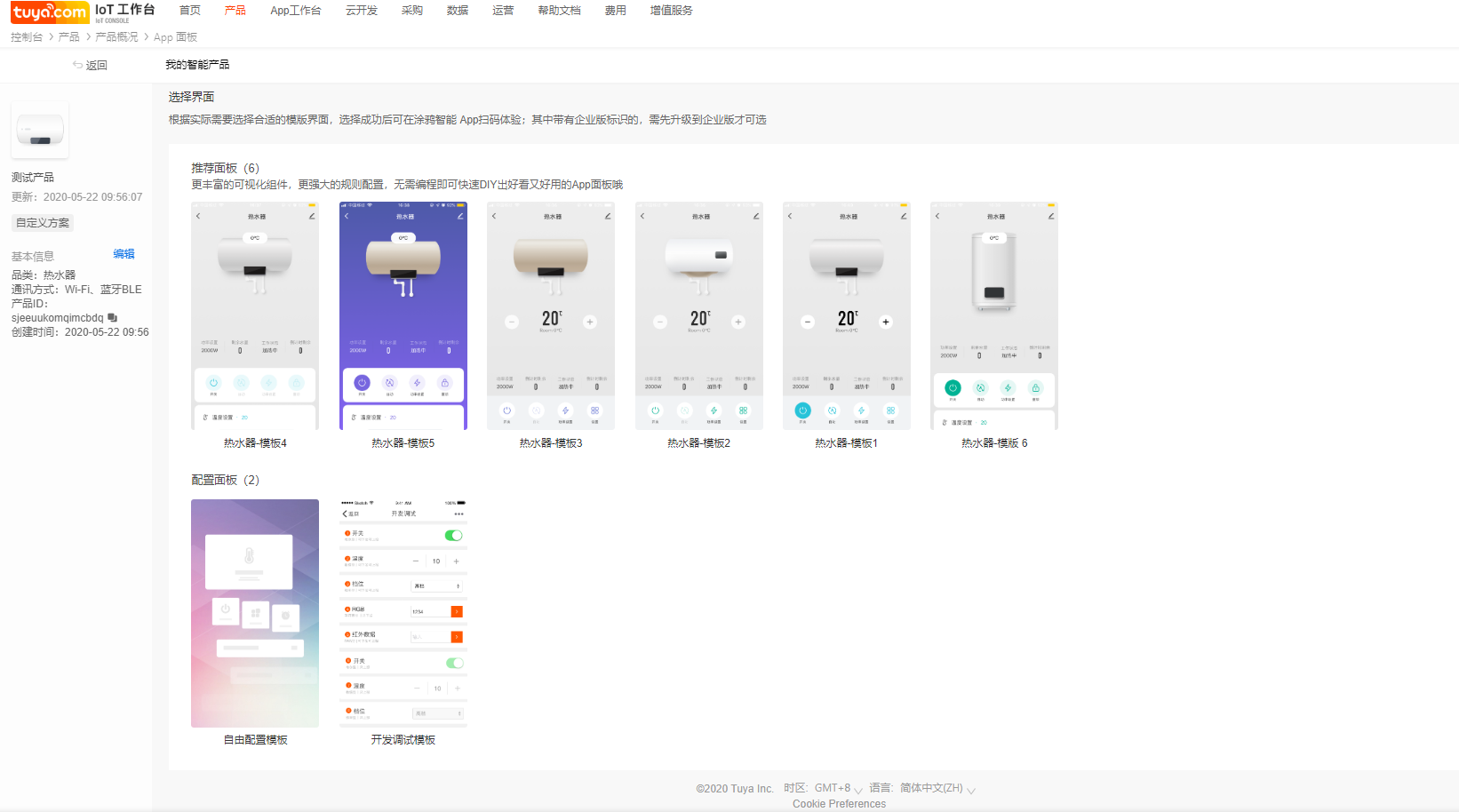Viewport: 1459px width, 812px height.
Task: Switch off the RGB setting arrow in debug template
Action: (x=457, y=611)
